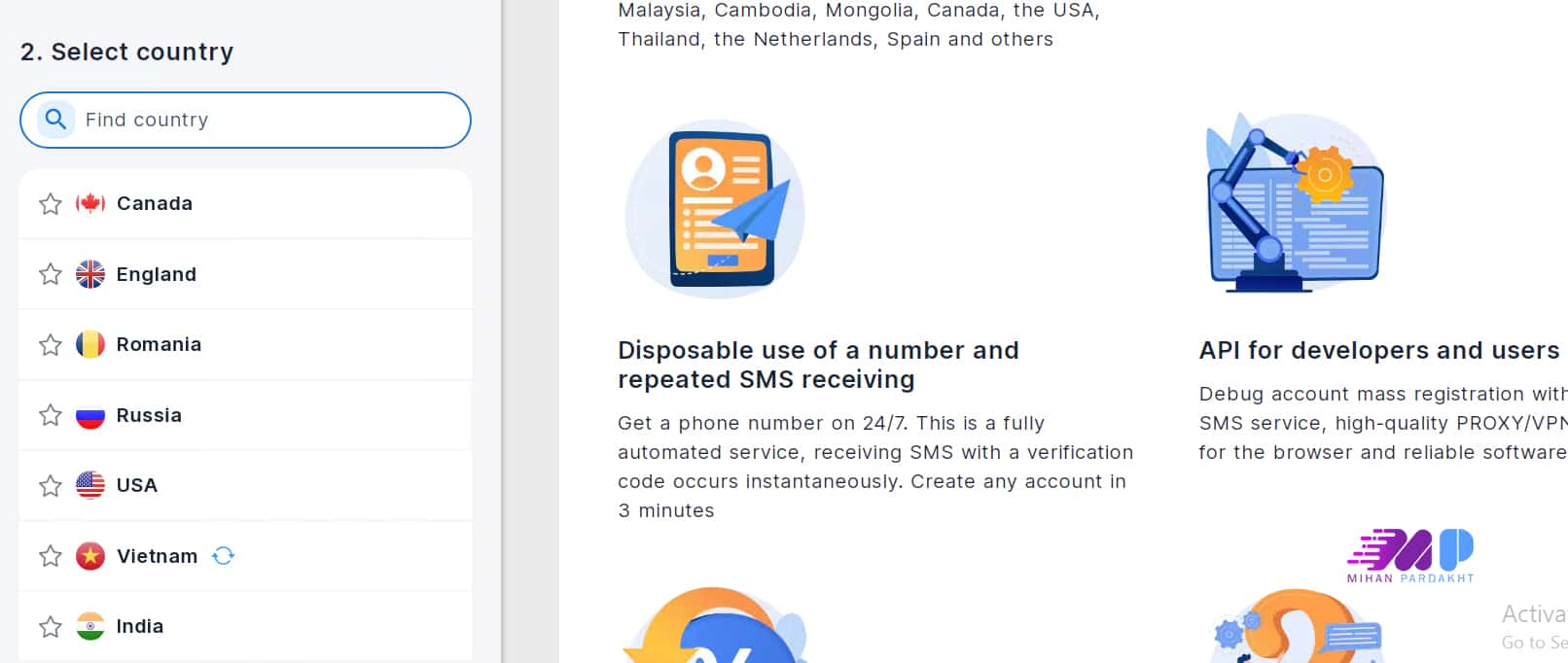Click the API robot arm illustration
This screenshot has height=663, width=1568.
[x=1295, y=202]
